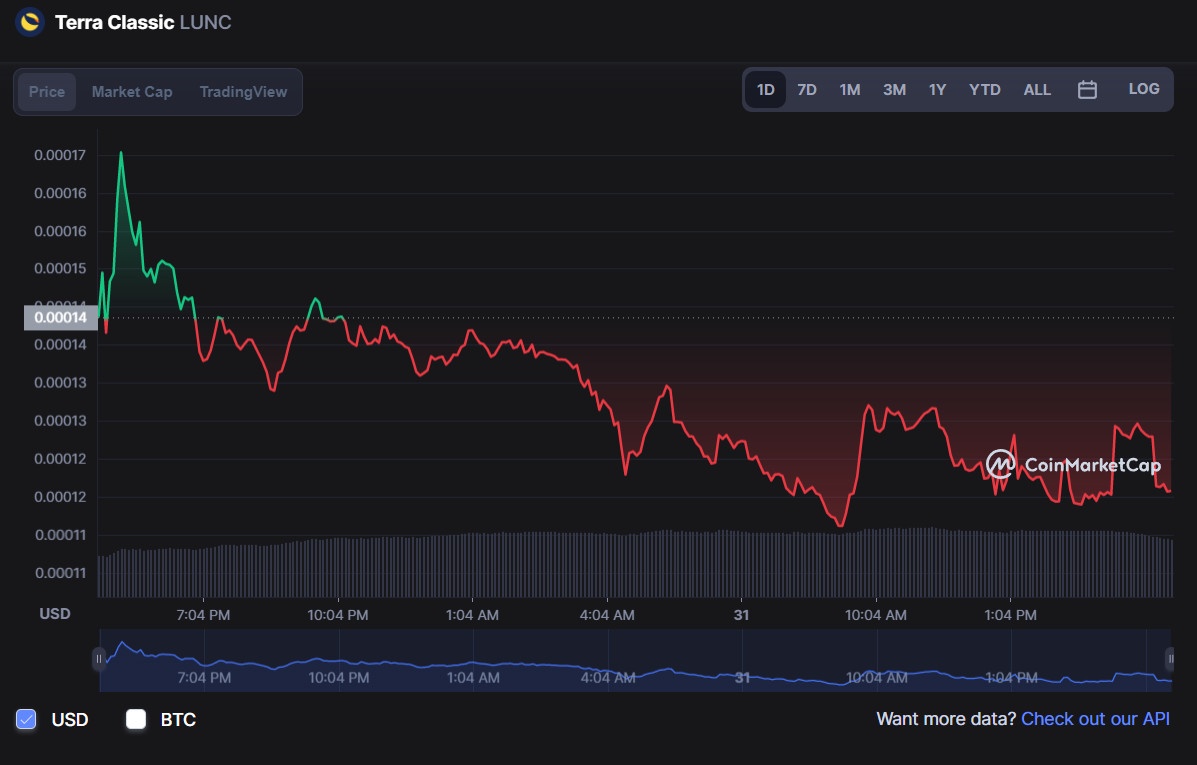Check the BTC currency checkbox

click(x=136, y=719)
